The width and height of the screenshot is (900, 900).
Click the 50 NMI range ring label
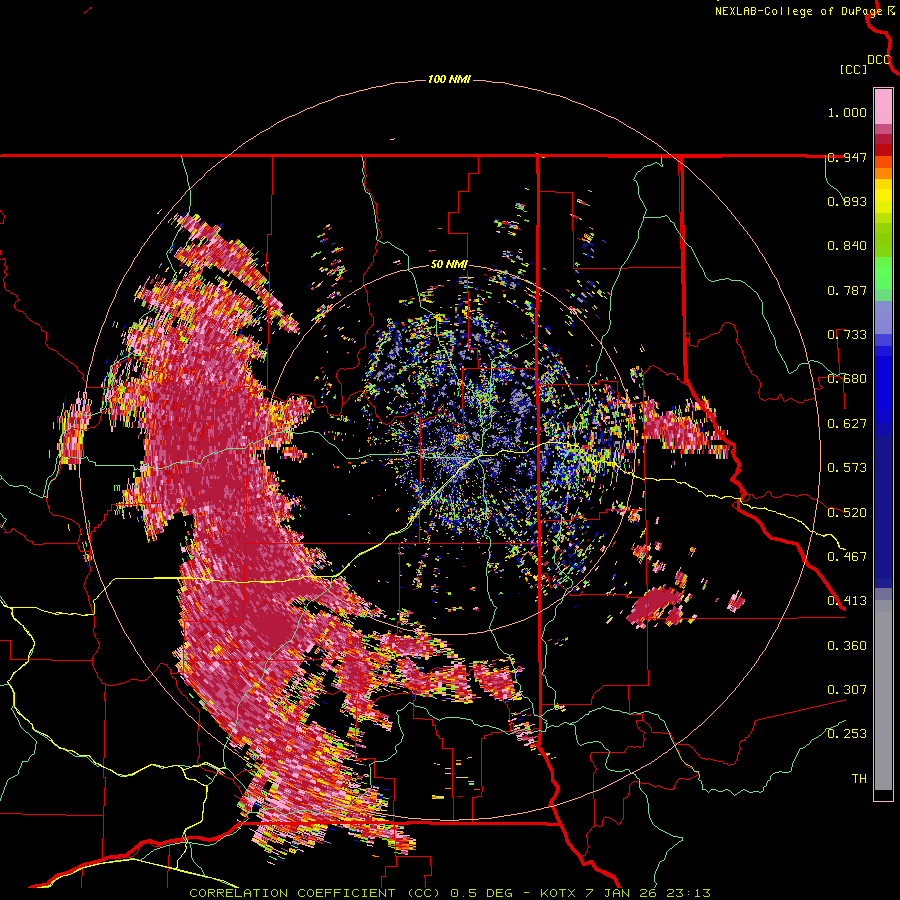click(x=449, y=265)
